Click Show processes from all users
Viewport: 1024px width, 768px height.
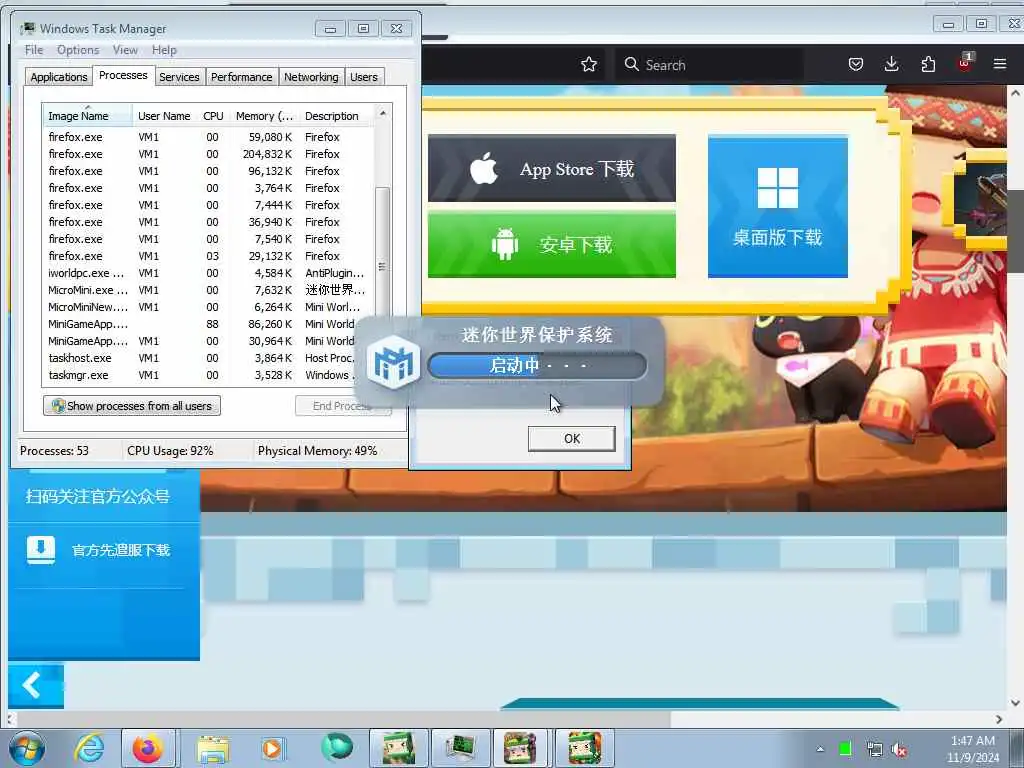point(132,406)
